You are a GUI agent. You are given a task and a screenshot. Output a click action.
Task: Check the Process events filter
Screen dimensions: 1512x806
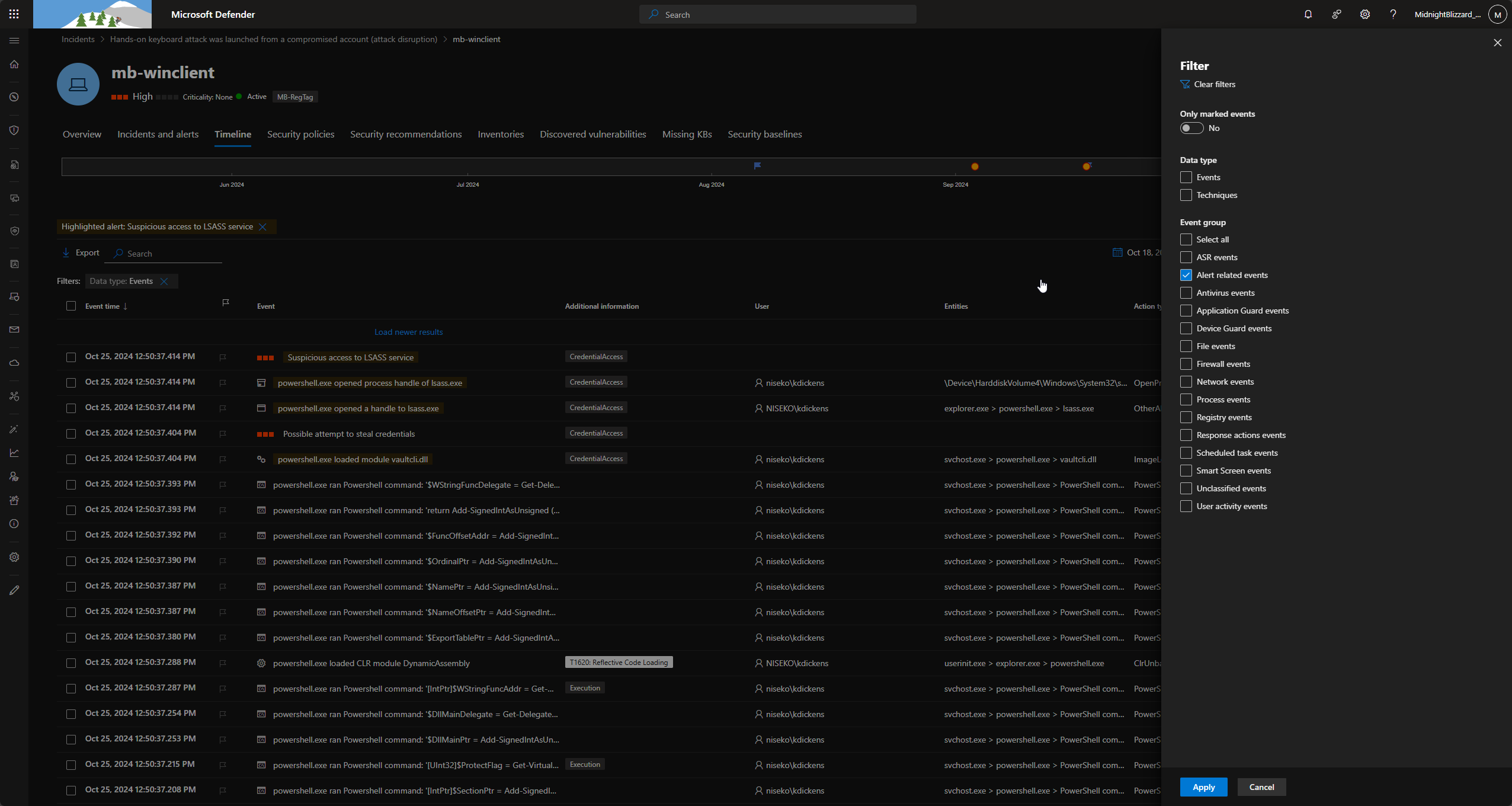pos(1186,399)
